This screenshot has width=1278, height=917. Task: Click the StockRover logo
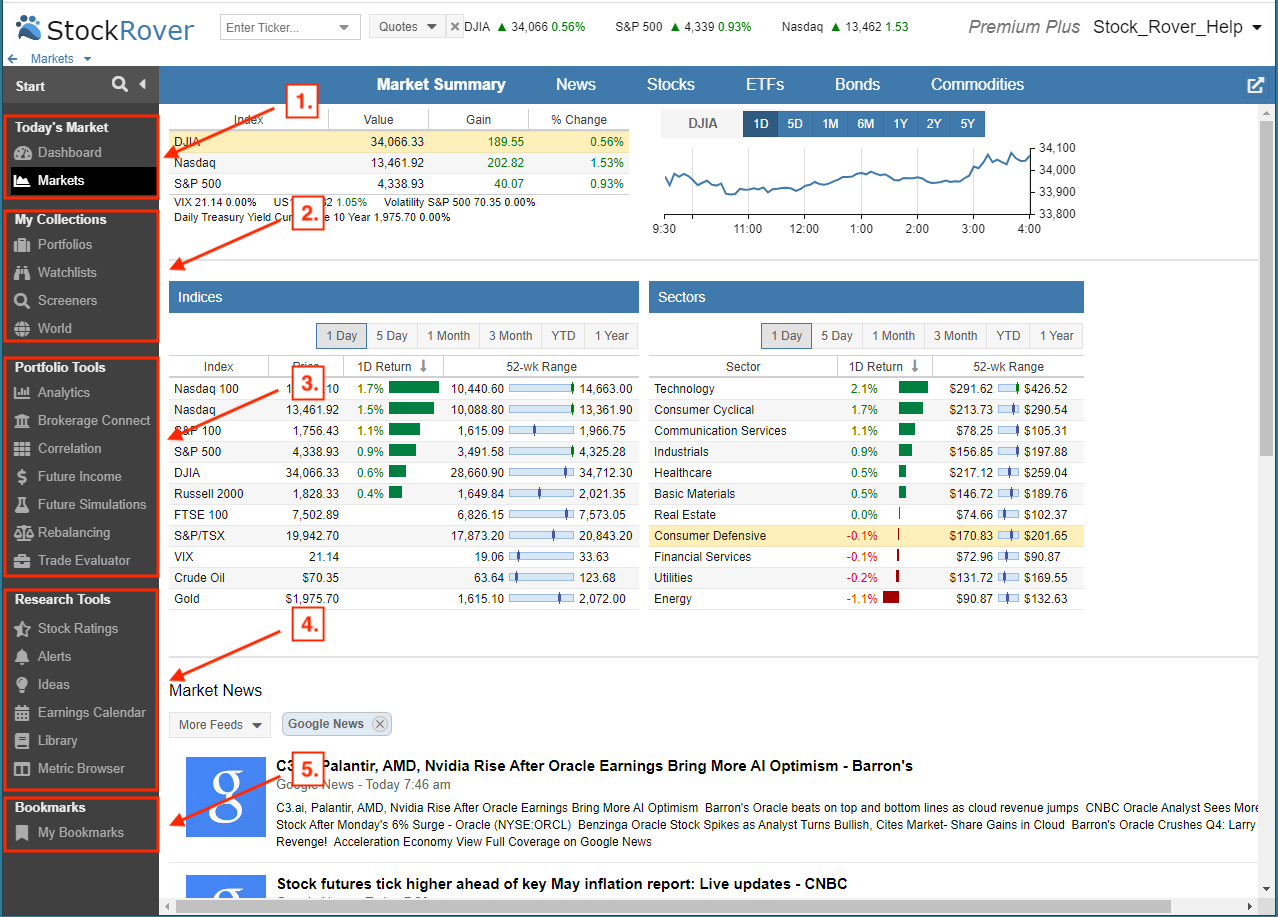106,29
